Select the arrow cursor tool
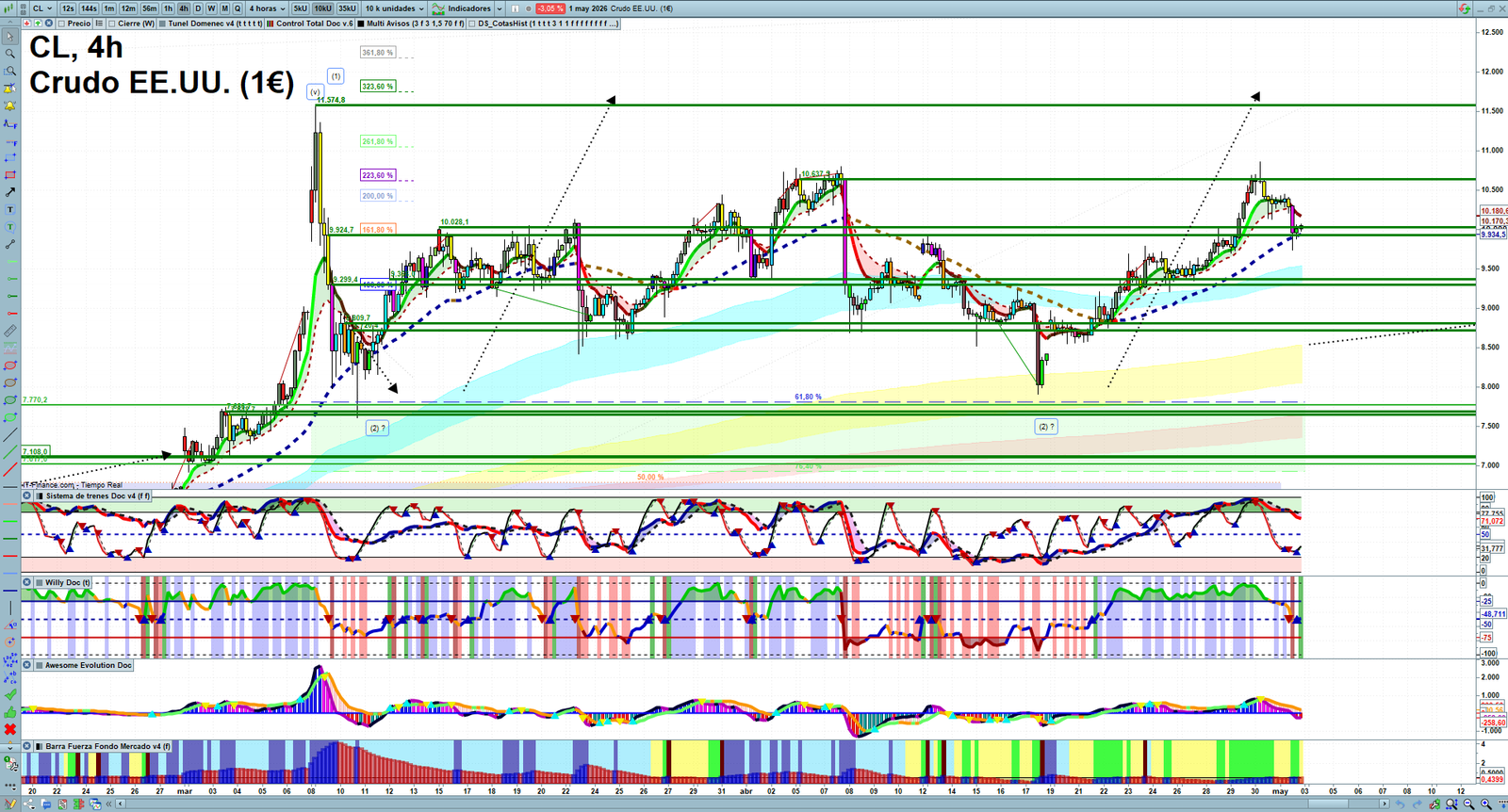Screen dimensions: 1508x812 pyautogui.click(x=10, y=37)
